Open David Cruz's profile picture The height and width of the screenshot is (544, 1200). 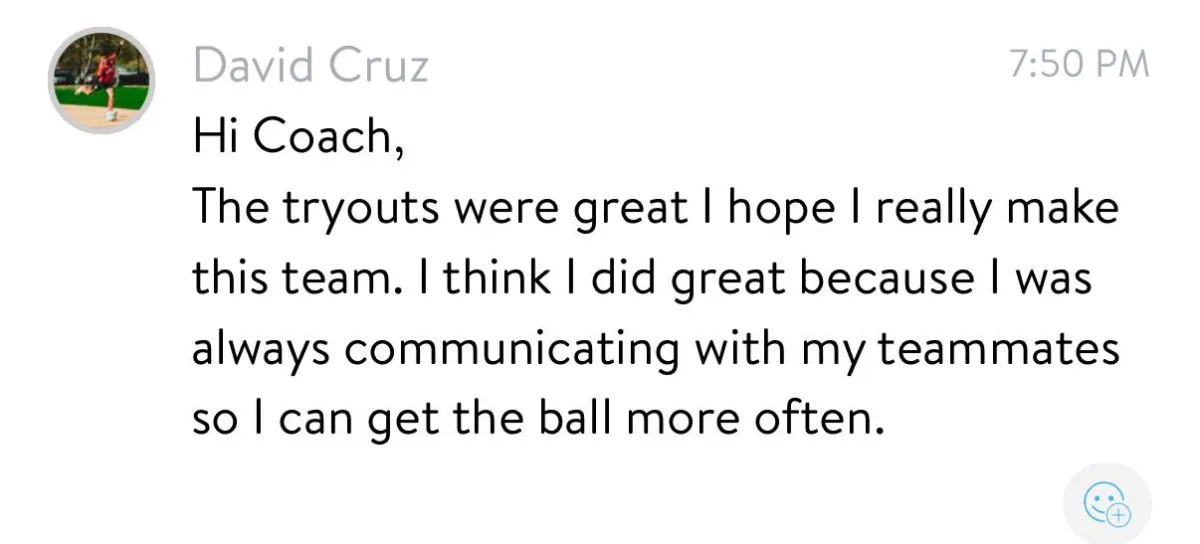pyautogui.click(x=101, y=81)
